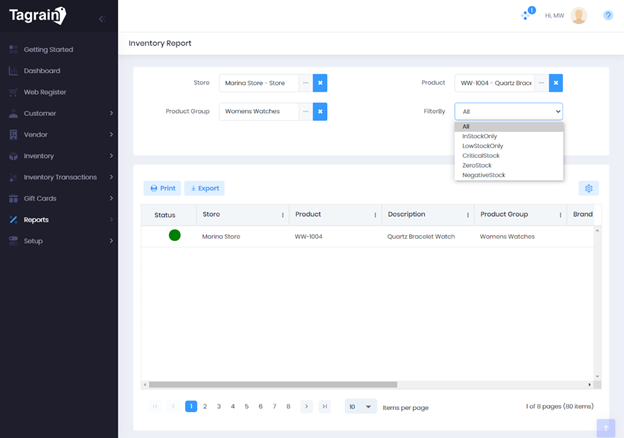Go to Dashboard in sidebar
The width and height of the screenshot is (624, 438).
42,71
